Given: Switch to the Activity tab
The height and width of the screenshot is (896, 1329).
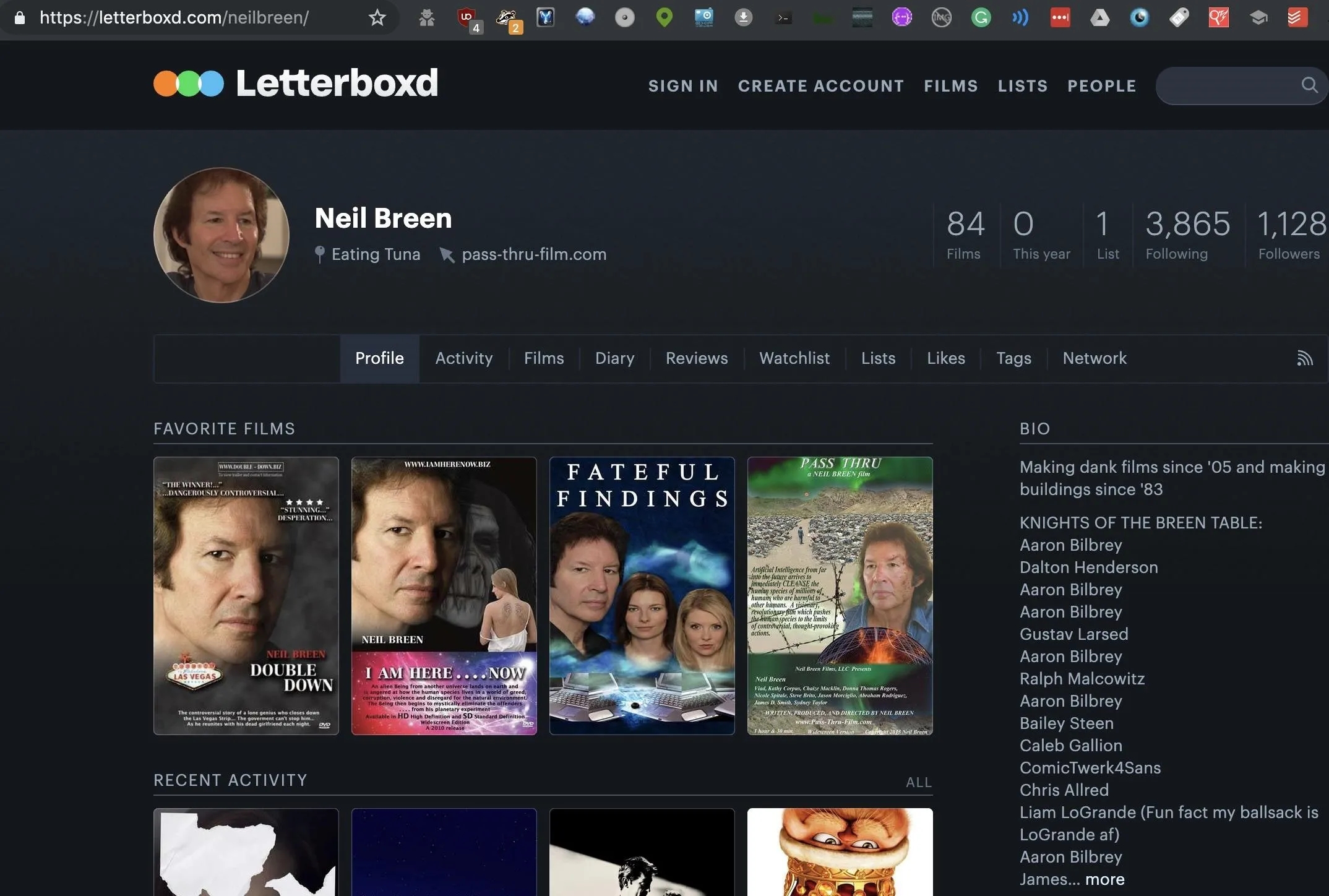Looking at the screenshot, I should [x=463, y=358].
